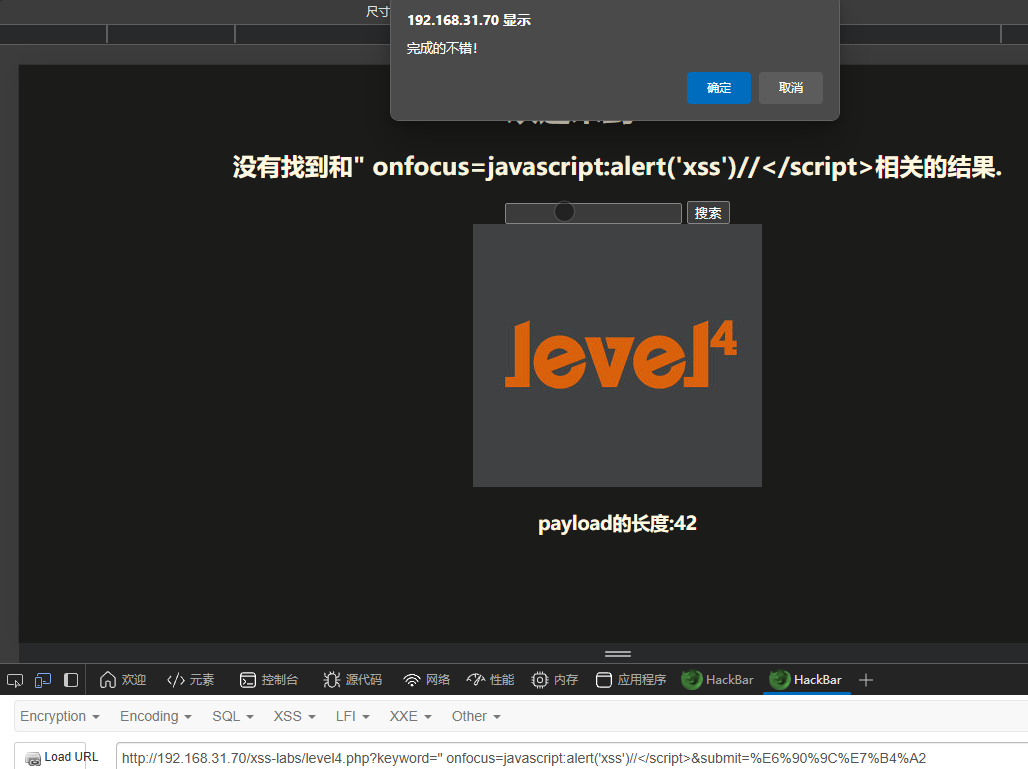Click the 搜索 search button
1028x769 pixels.
(x=708, y=213)
